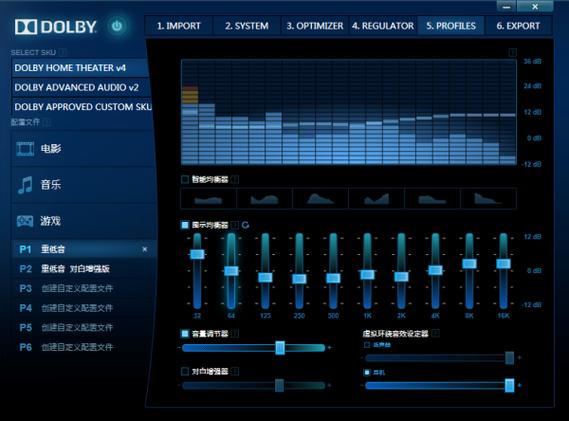Click the Dolby logo
This screenshot has width=569, height=421.
[x=56, y=26]
